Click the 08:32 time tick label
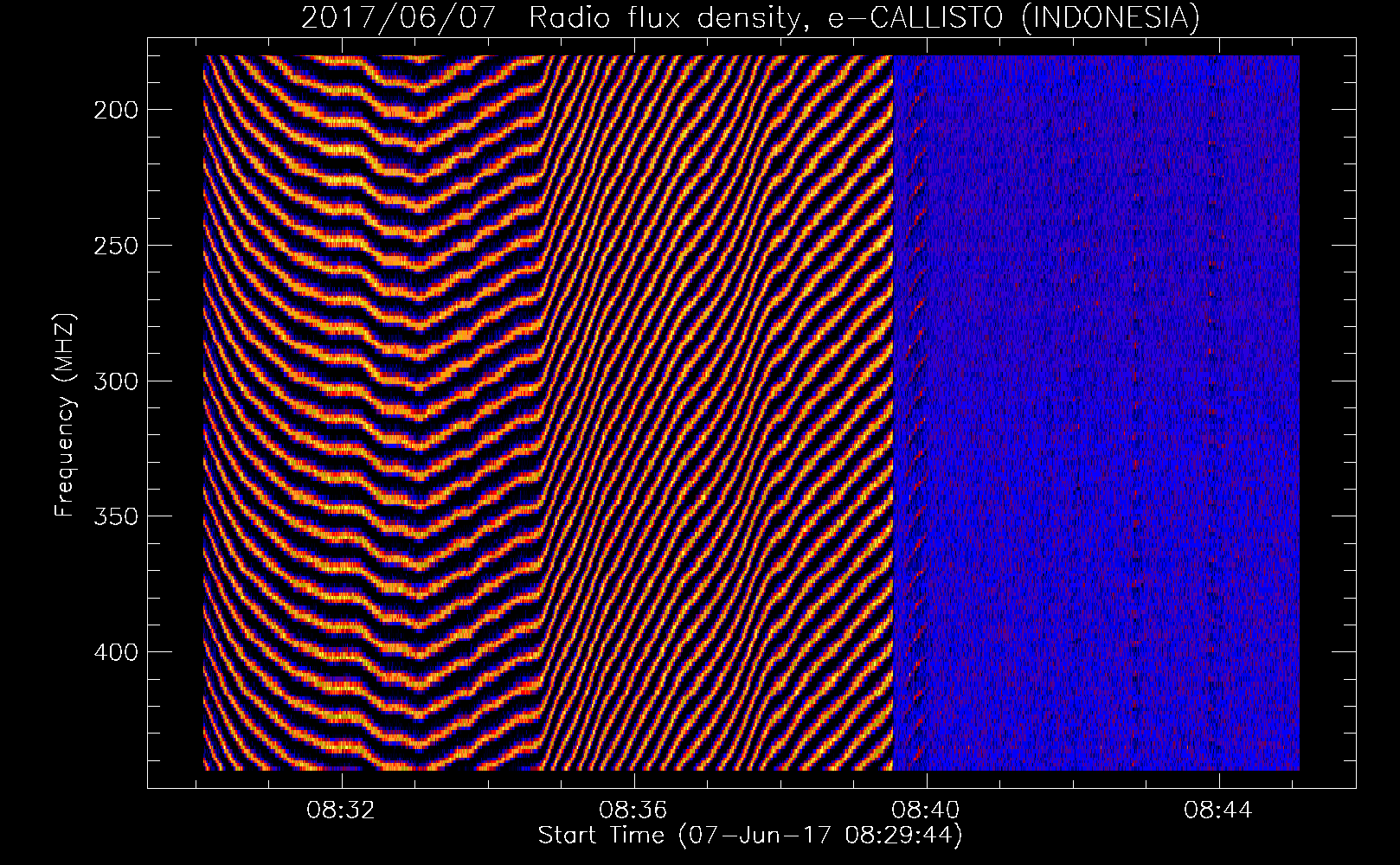Viewport: 1400px width, 865px height. tap(342, 811)
